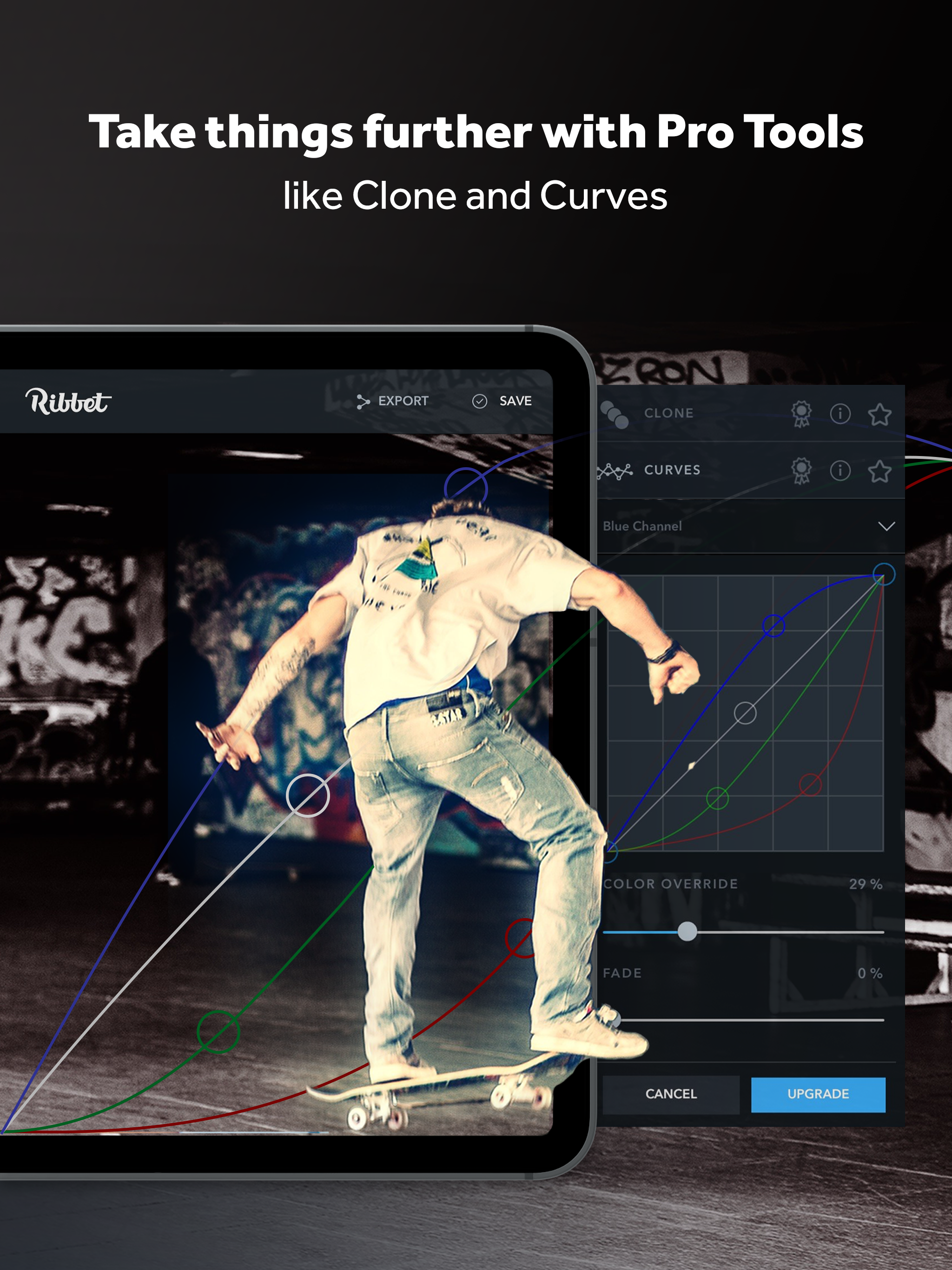Open the CURVES tool row
The height and width of the screenshot is (1270, 952).
point(750,470)
